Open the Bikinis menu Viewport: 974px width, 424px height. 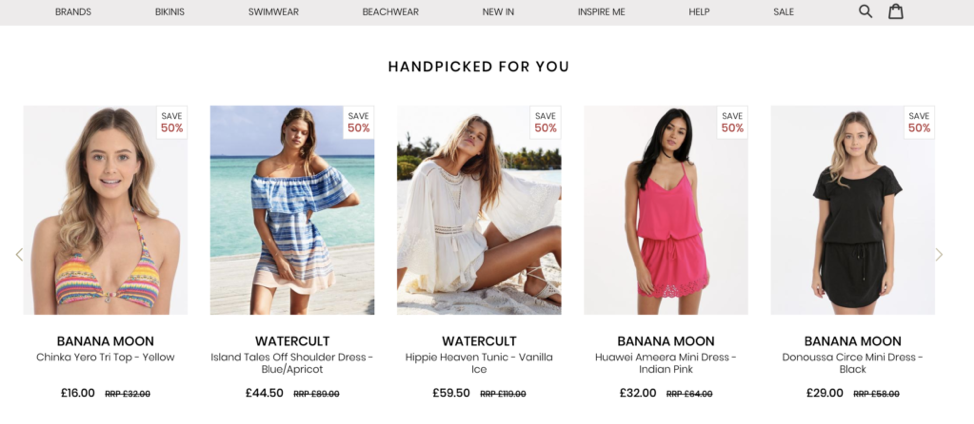[x=170, y=12]
